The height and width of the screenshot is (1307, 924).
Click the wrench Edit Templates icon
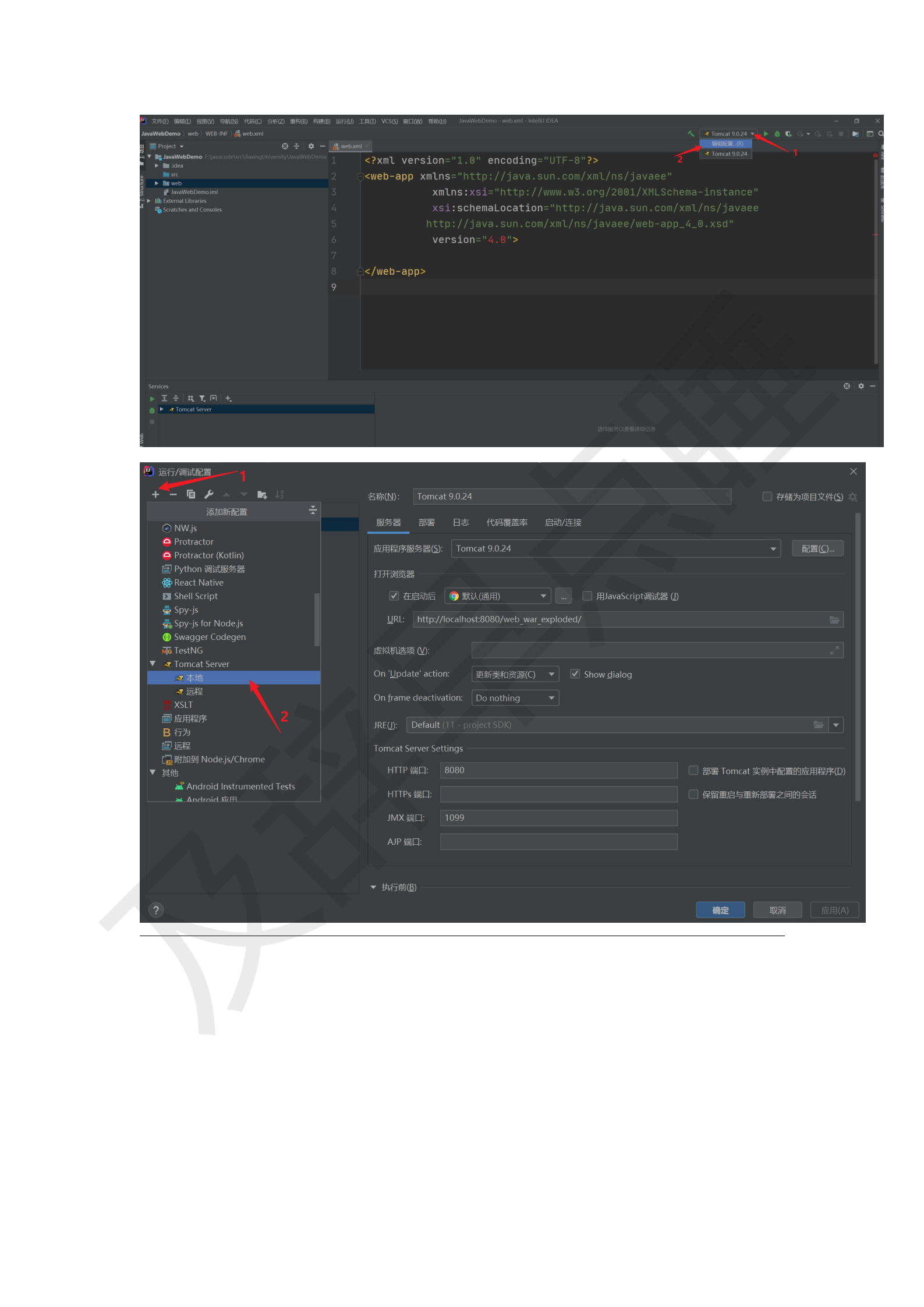point(208,494)
